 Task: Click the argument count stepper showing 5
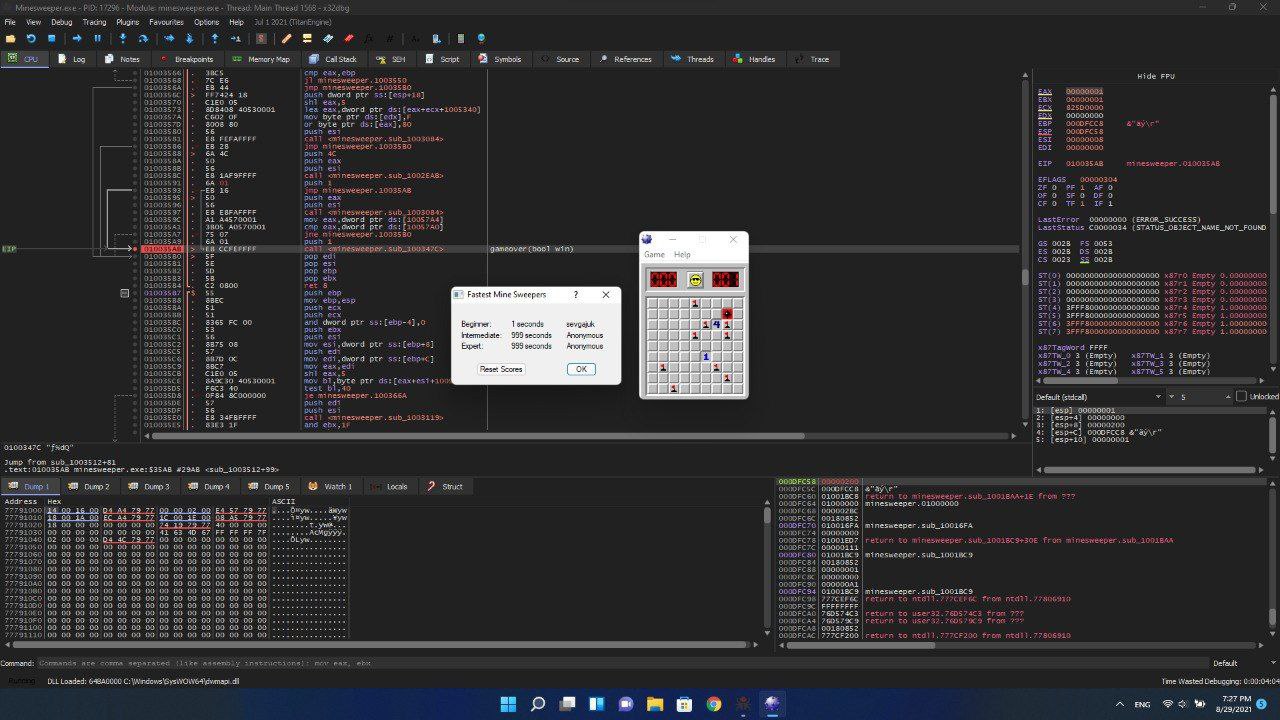1200,397
